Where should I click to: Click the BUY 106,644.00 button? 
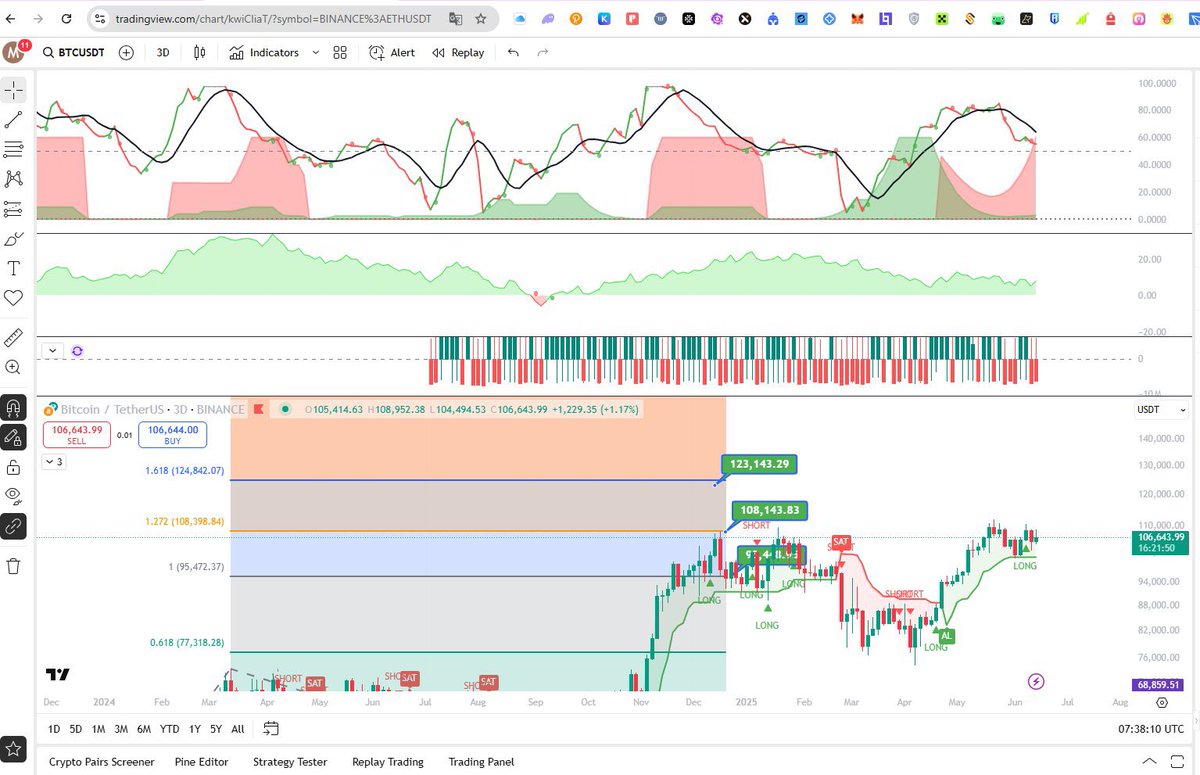[172, 435]
